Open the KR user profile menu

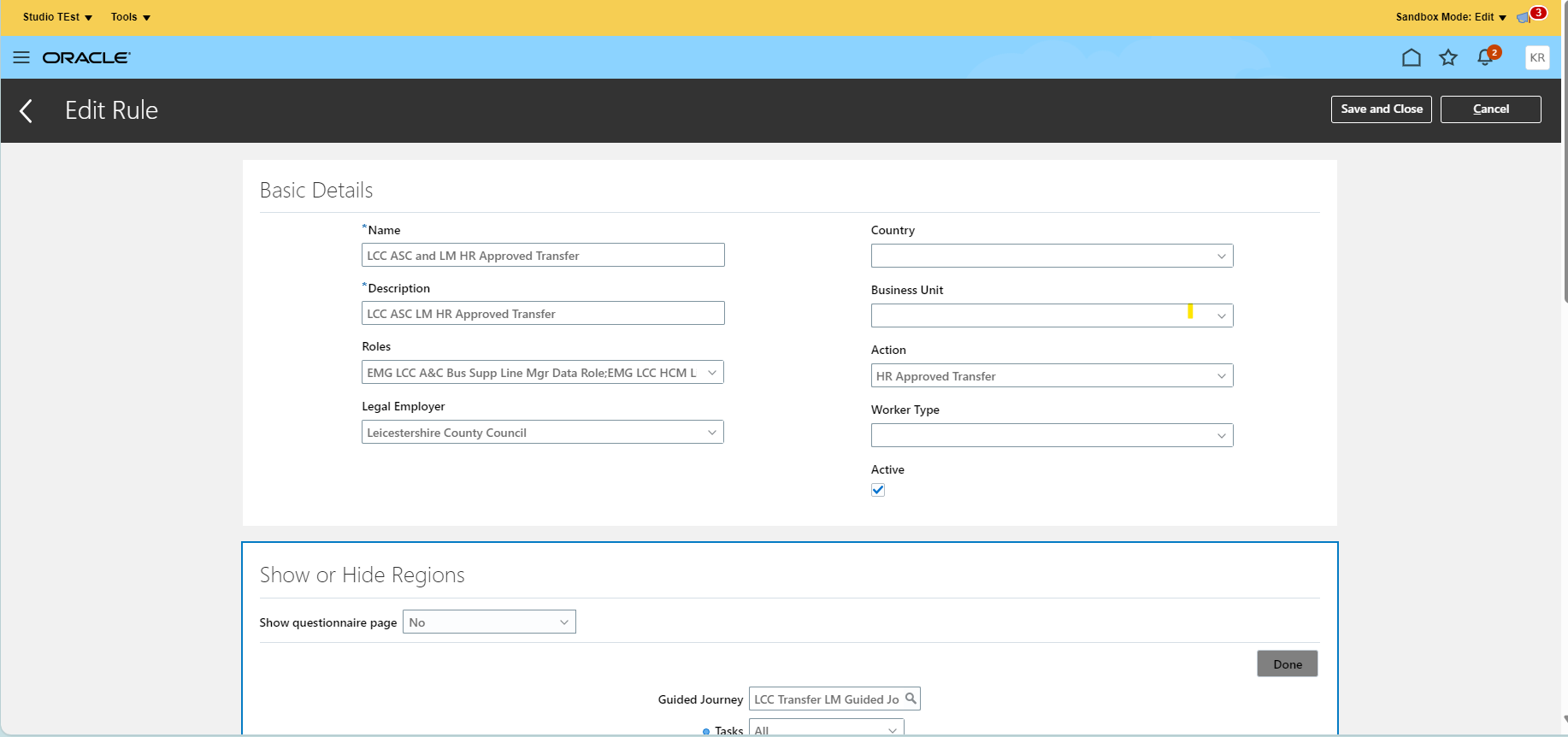pyautogui.click(x=1537, y=57)
